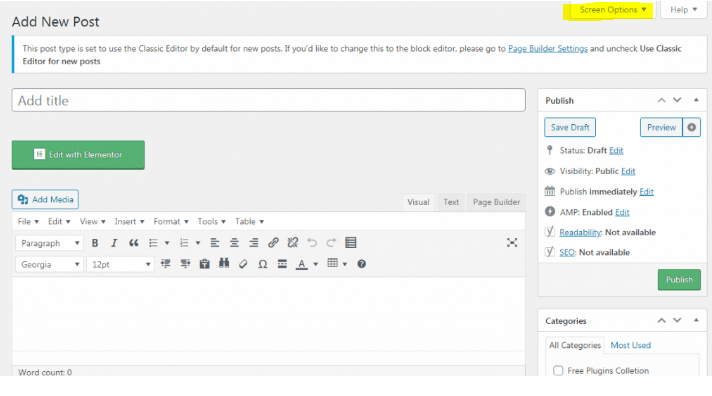Open the Insert menu
Image resolution: width=712 pixels, height=396 pixels.
pos(129,221)
